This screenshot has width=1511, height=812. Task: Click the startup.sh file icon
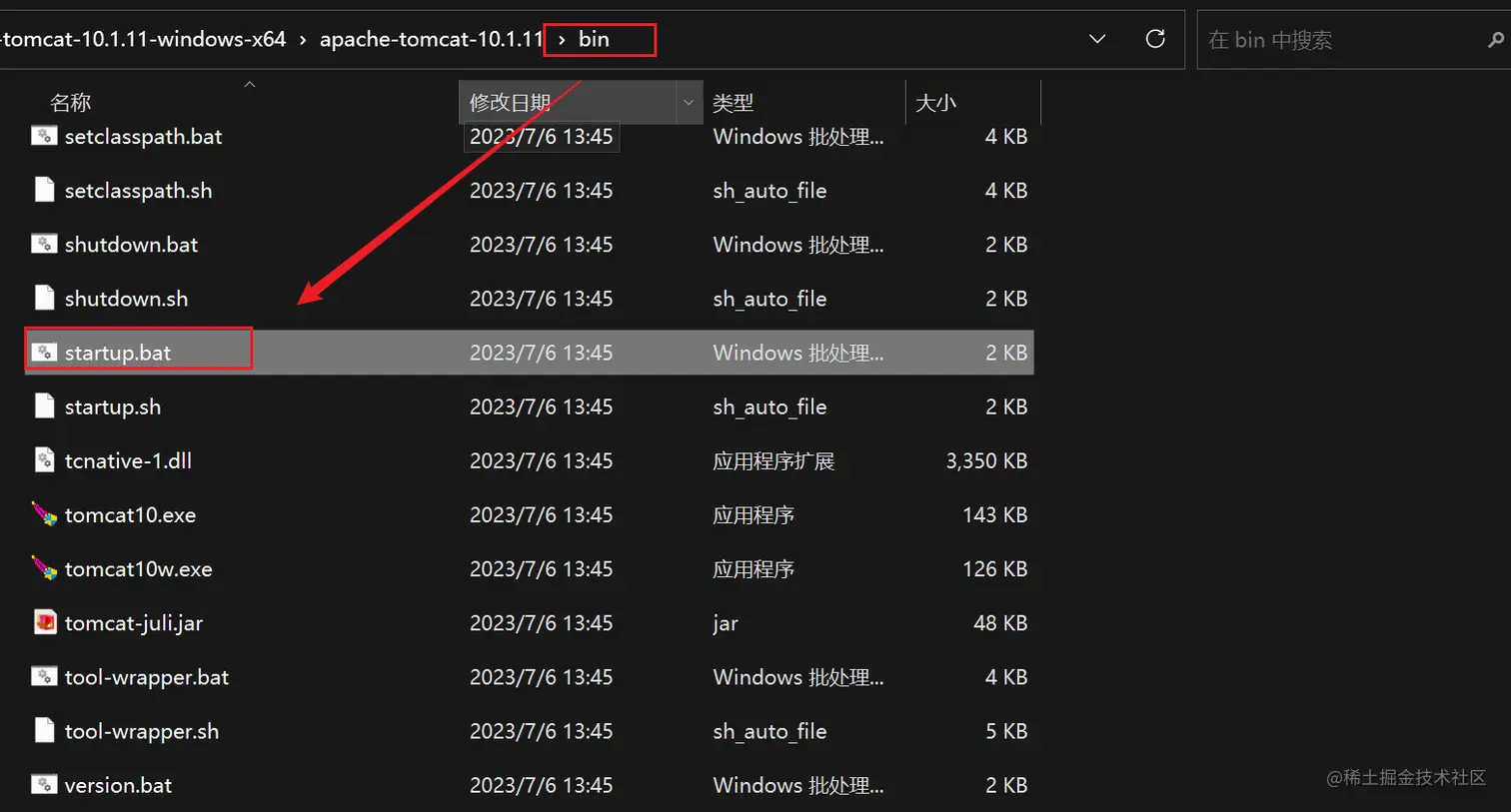pos(44,406)
